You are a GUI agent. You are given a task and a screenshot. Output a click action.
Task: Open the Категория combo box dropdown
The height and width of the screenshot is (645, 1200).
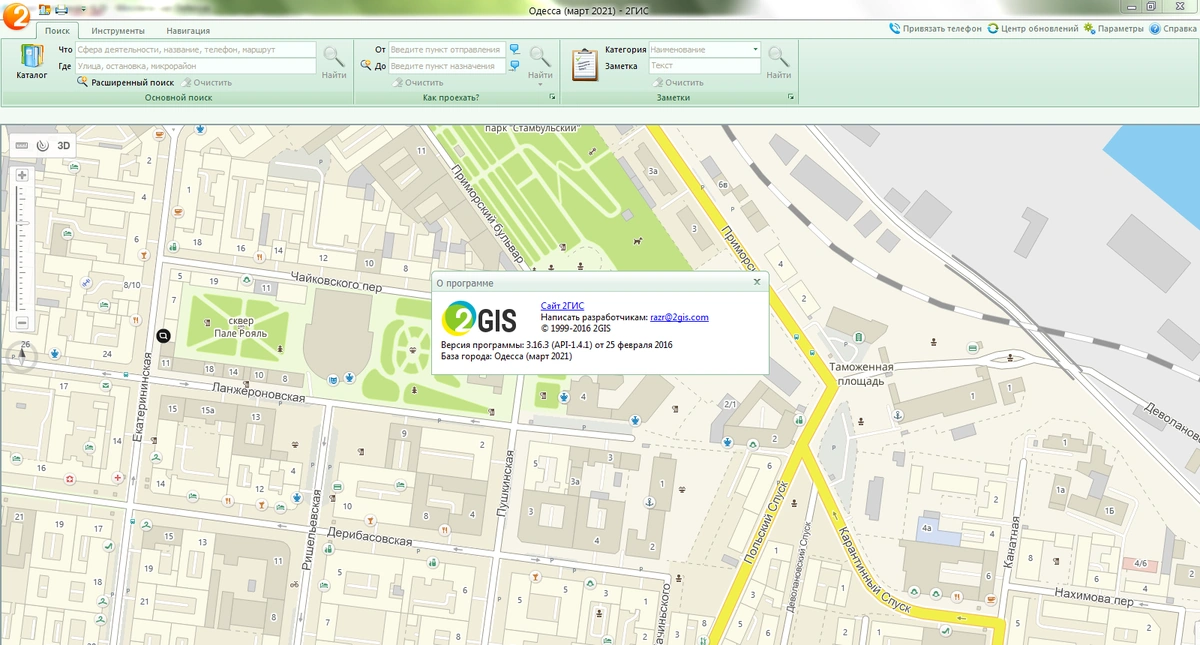point(755,49)
